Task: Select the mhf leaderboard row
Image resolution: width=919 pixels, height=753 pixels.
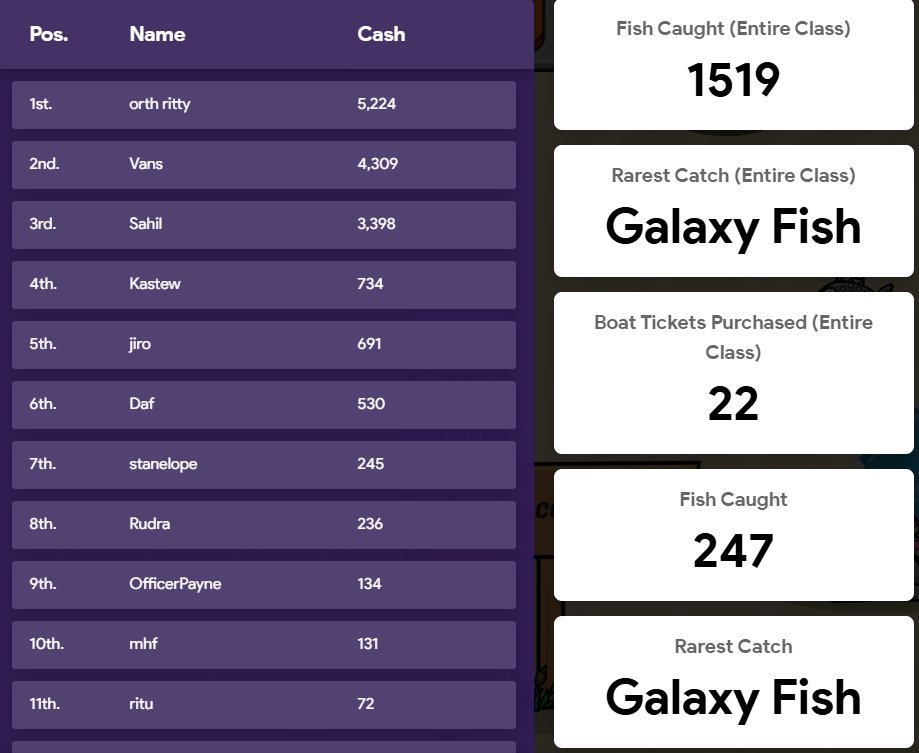Action: (264, 645)
